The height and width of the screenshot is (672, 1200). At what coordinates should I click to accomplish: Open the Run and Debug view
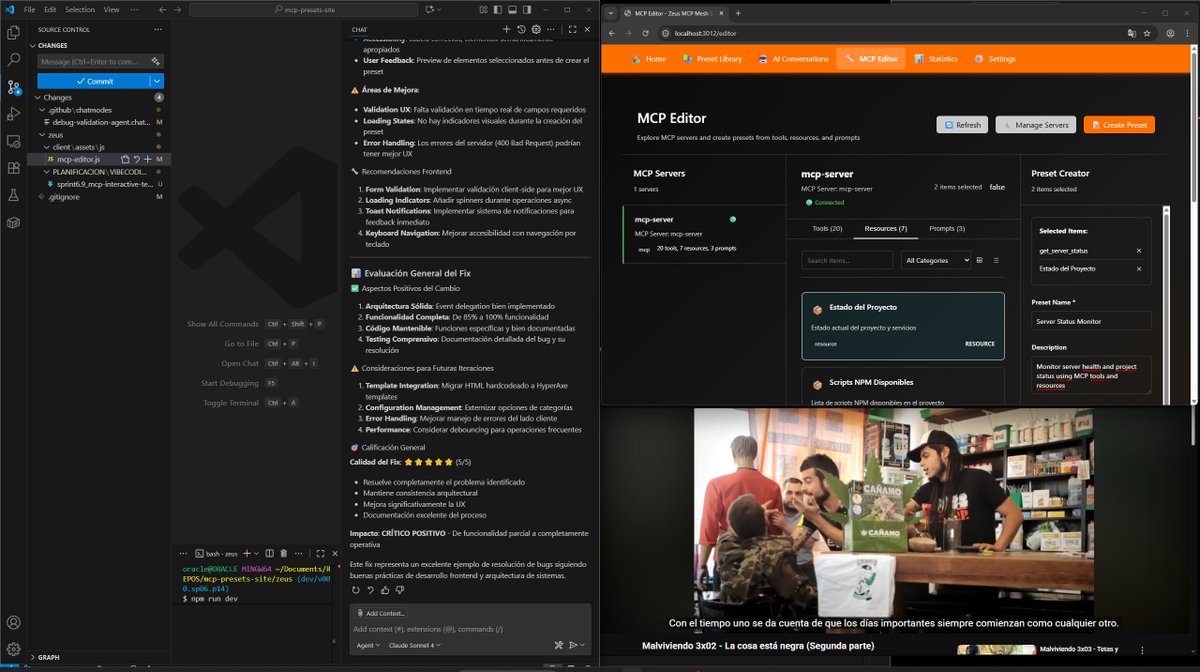tap(14, 114)
